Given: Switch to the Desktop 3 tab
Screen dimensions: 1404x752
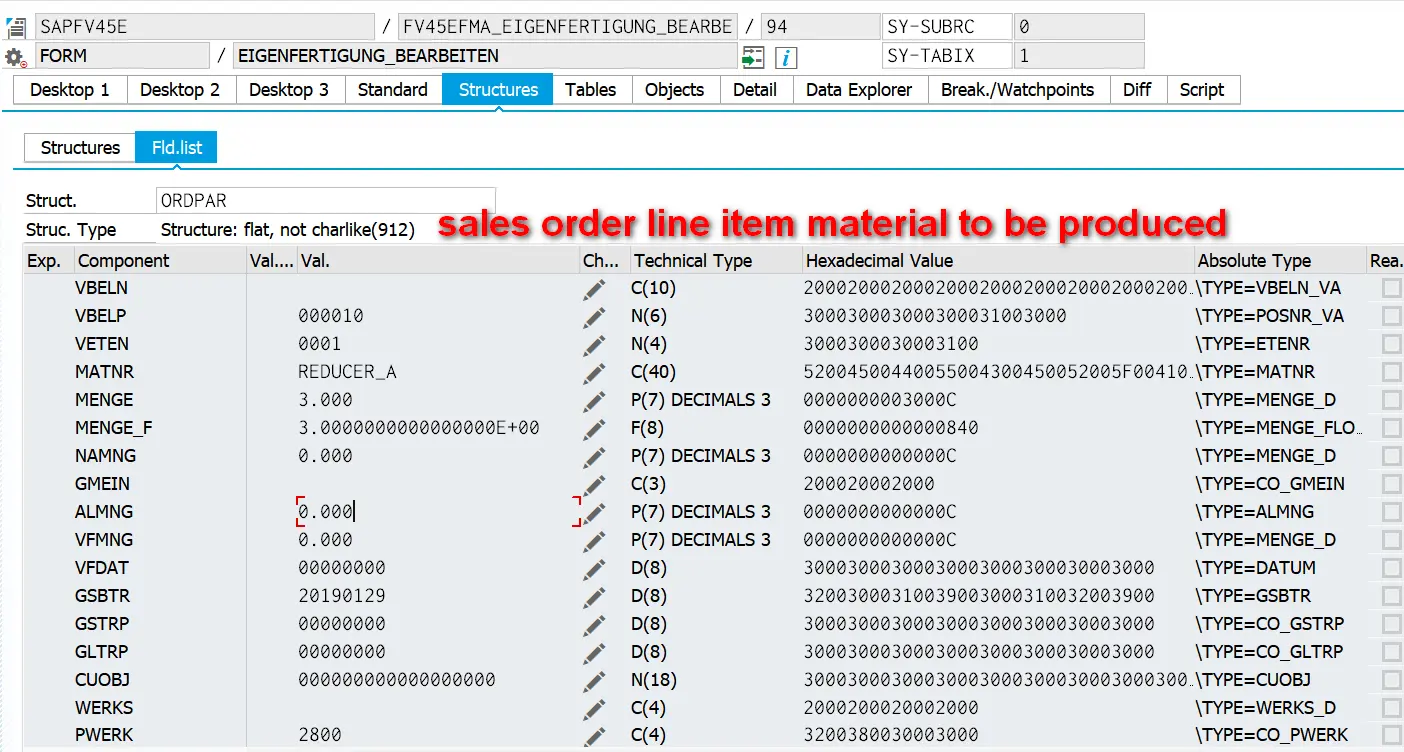Looking at the screenshot, I should (289, 90).
